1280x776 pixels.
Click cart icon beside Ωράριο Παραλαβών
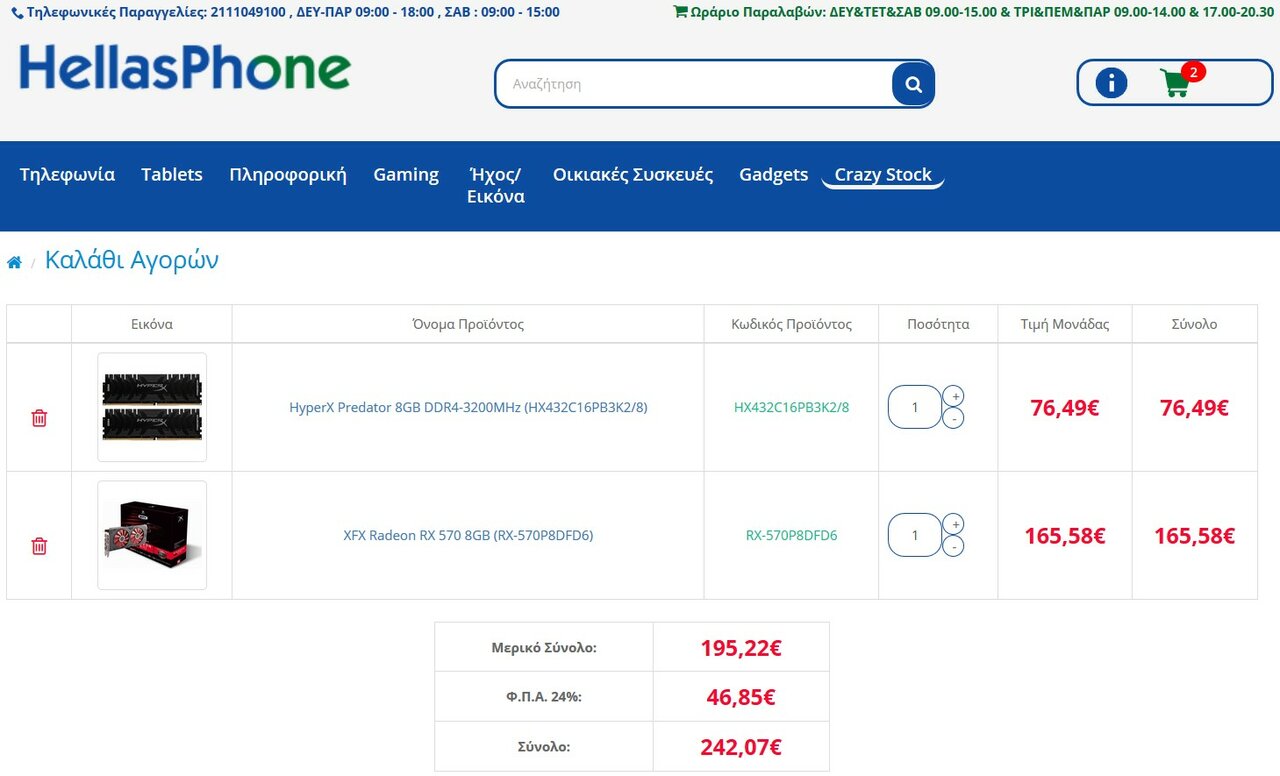[680, 12]
